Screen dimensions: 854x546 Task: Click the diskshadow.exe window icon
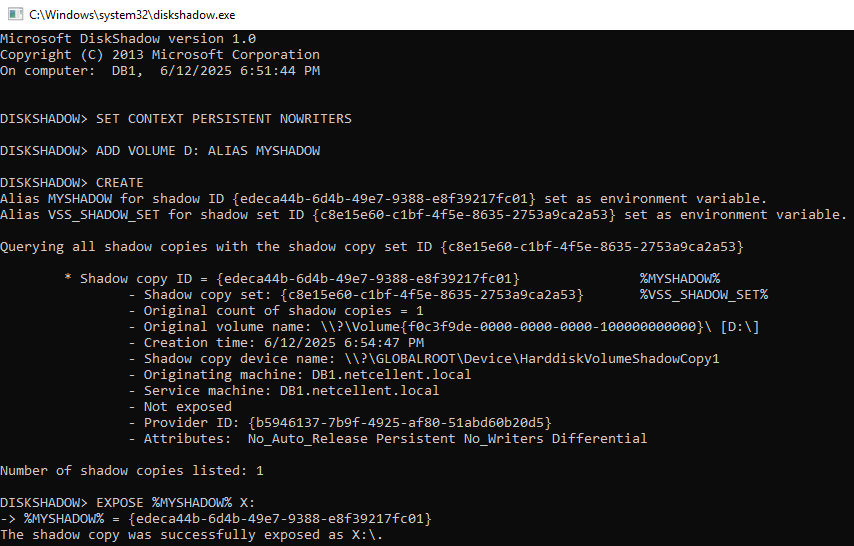click(x=15, y=14)
